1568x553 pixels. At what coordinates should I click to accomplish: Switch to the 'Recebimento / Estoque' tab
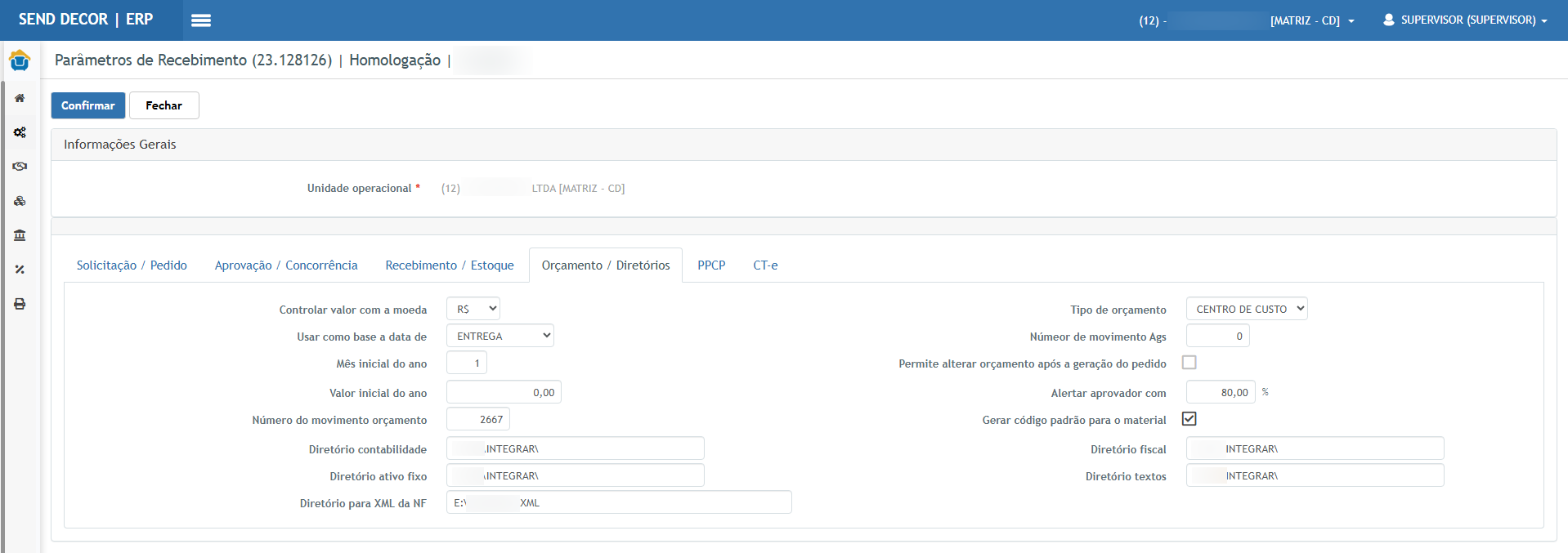[450, 265]
